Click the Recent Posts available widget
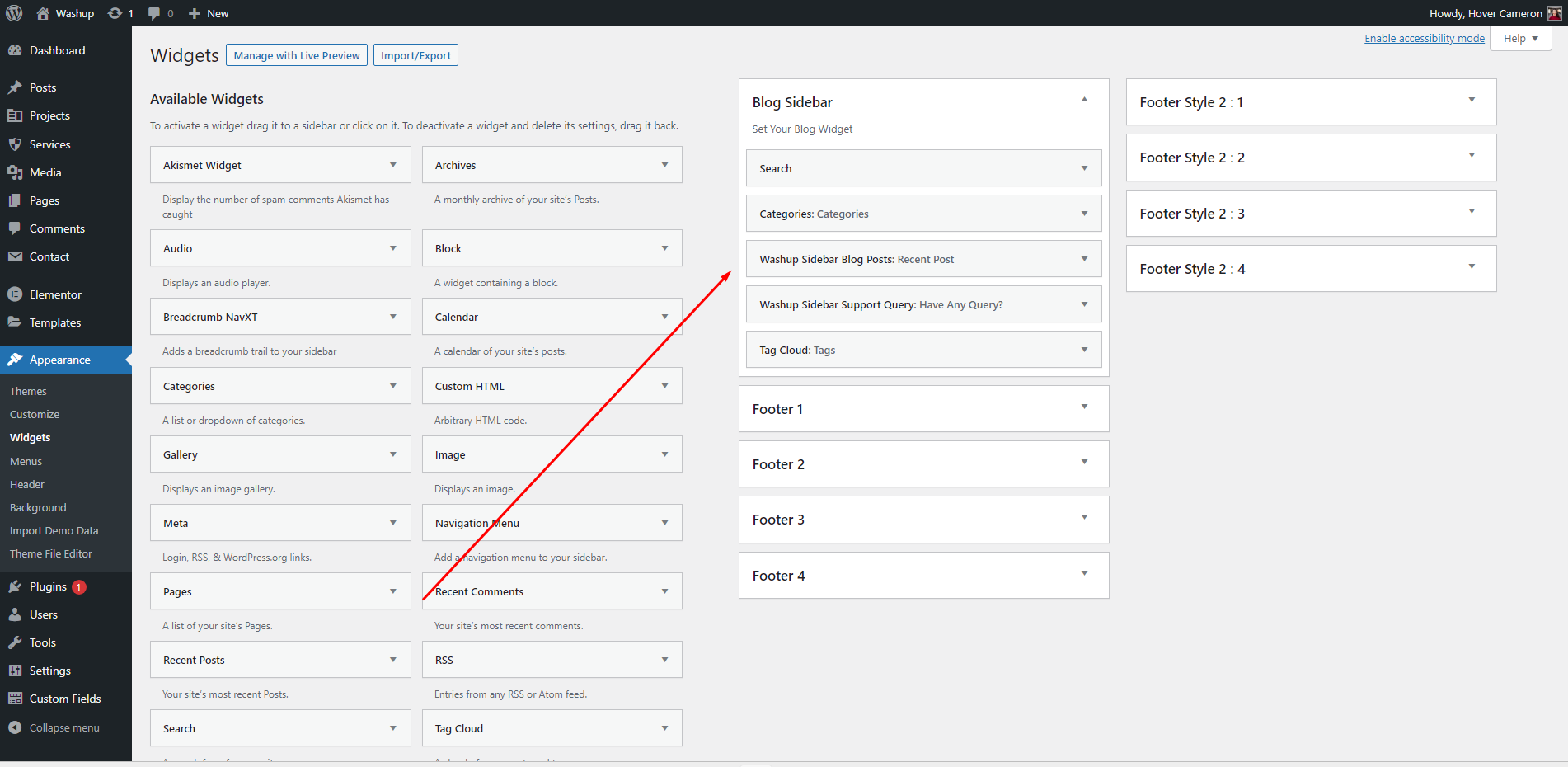The width and height of the screenshot is (1568, 767). coord(280,660)
